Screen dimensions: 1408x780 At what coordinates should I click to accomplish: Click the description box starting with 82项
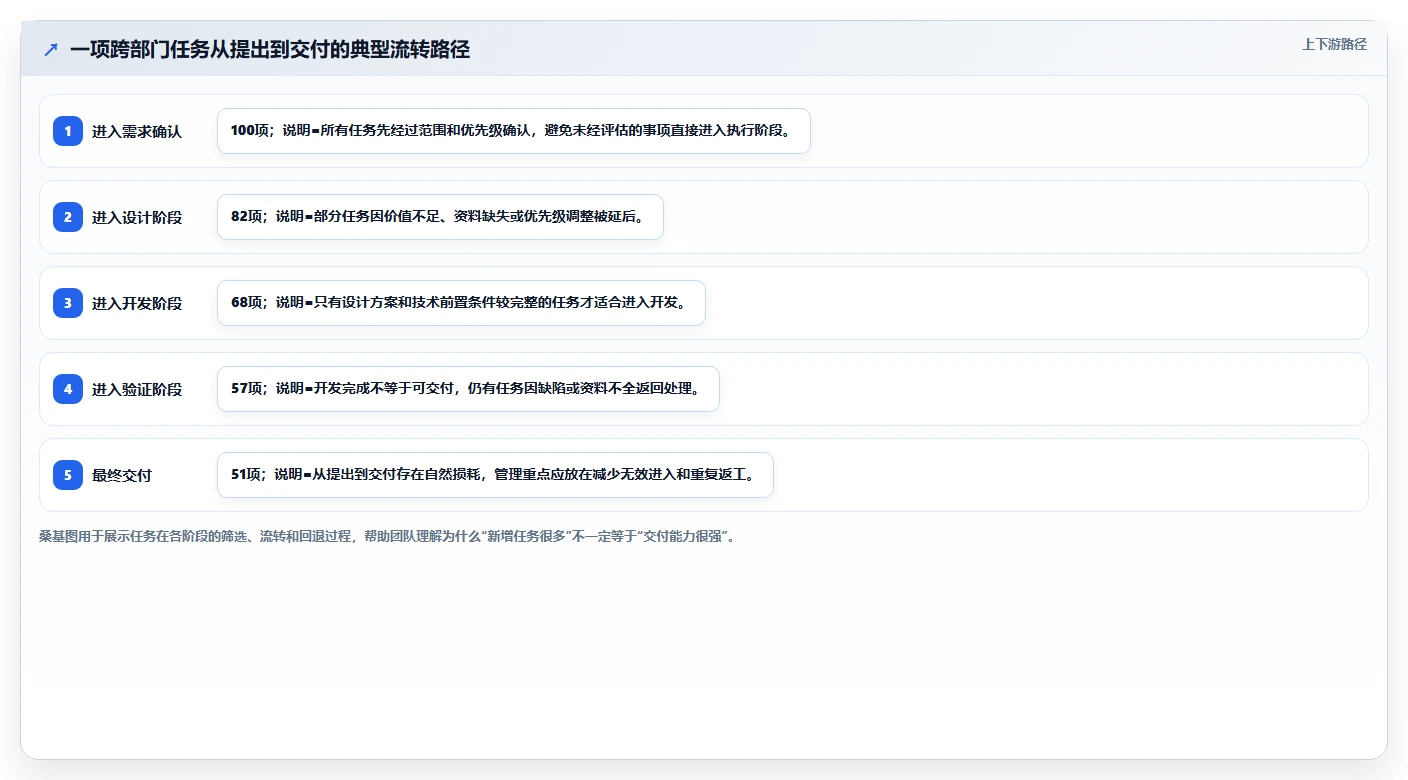pos(441,217)
